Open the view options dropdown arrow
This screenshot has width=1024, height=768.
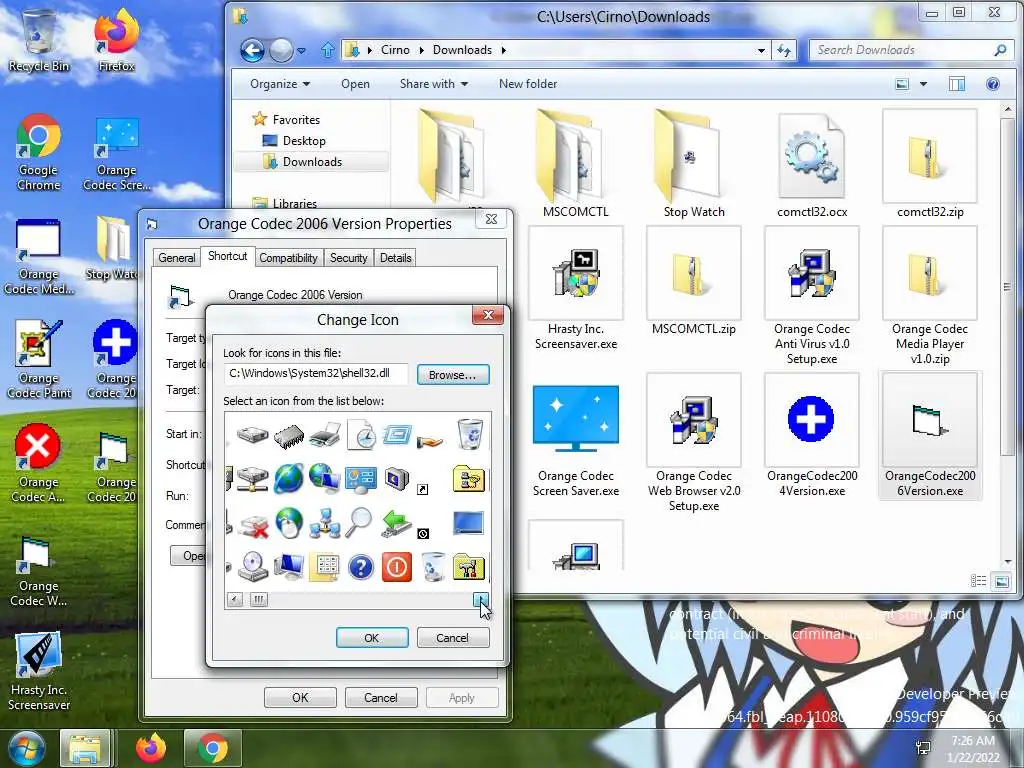pos(923,84)
